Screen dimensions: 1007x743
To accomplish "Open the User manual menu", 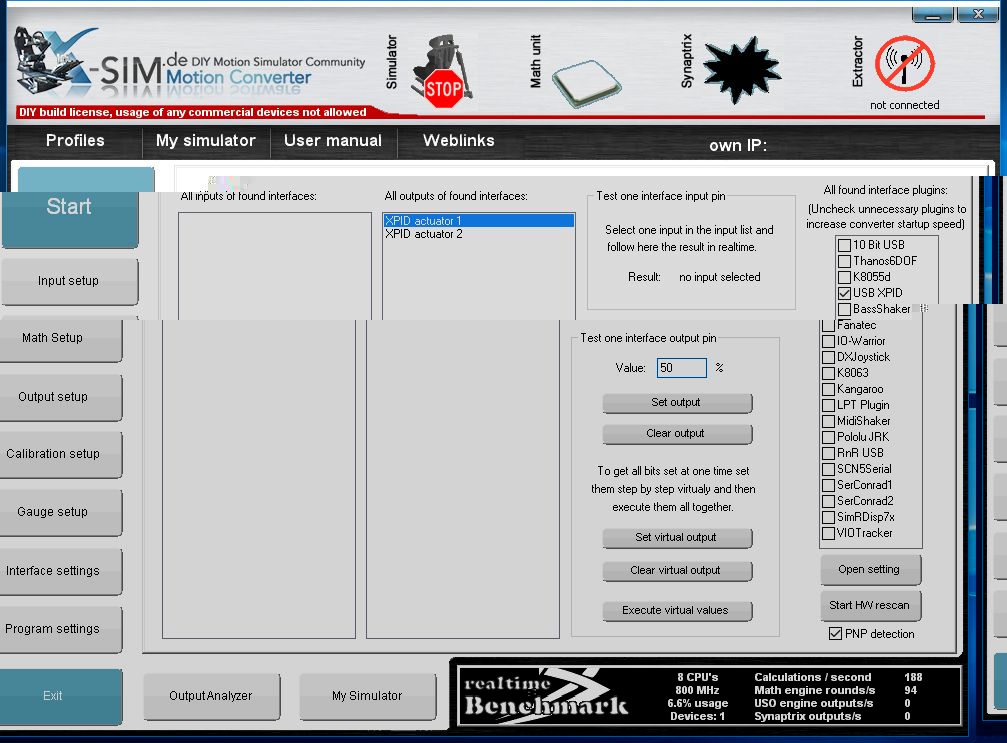I will click(x=333, y=141).
